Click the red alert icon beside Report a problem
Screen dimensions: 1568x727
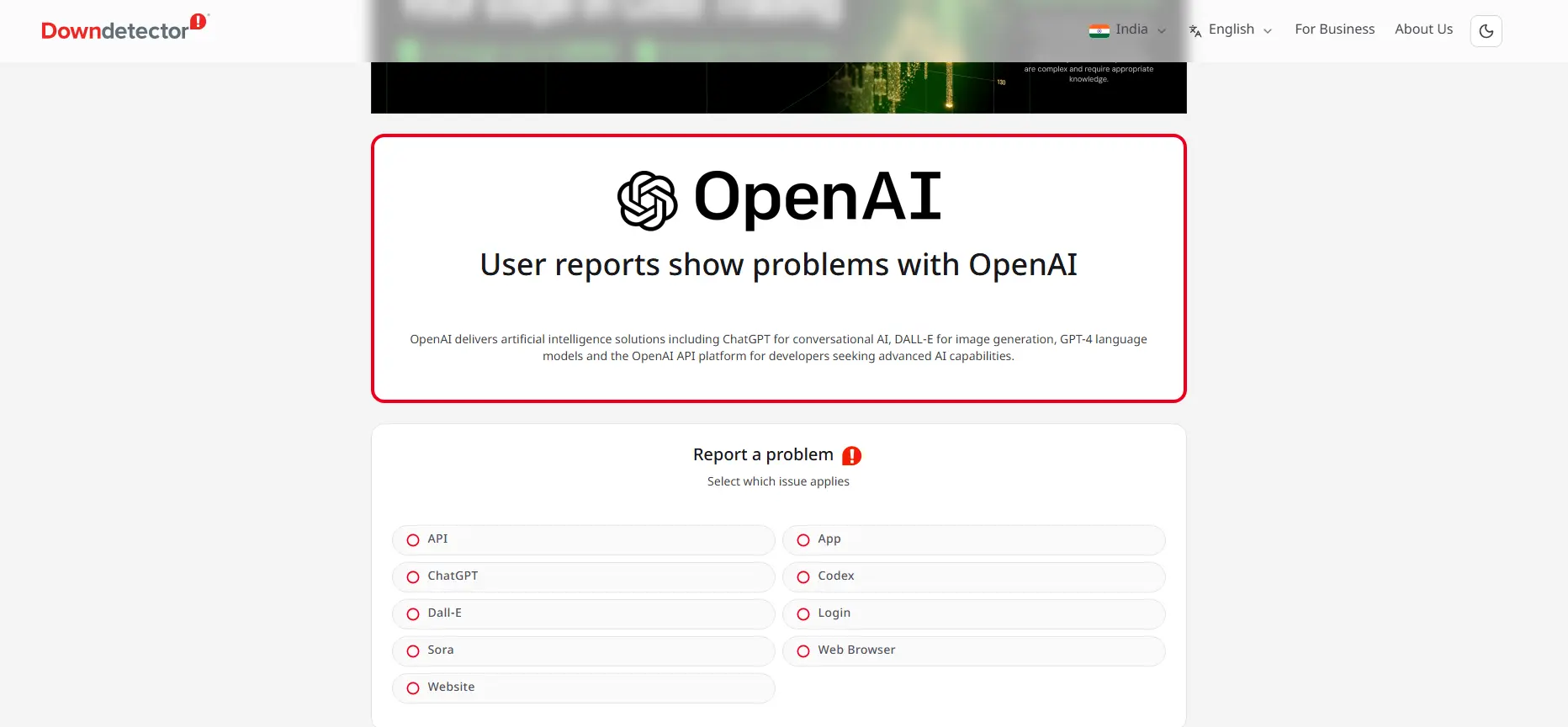pyautogui.click(x=852, y=455)
